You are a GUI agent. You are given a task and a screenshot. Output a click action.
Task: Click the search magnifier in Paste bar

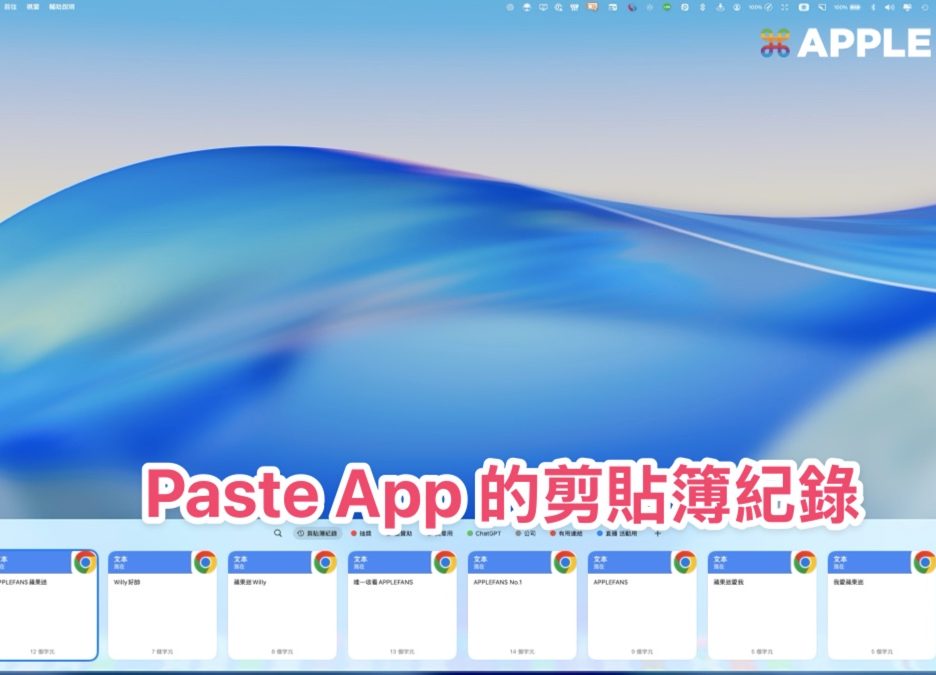tap(278, 534)
